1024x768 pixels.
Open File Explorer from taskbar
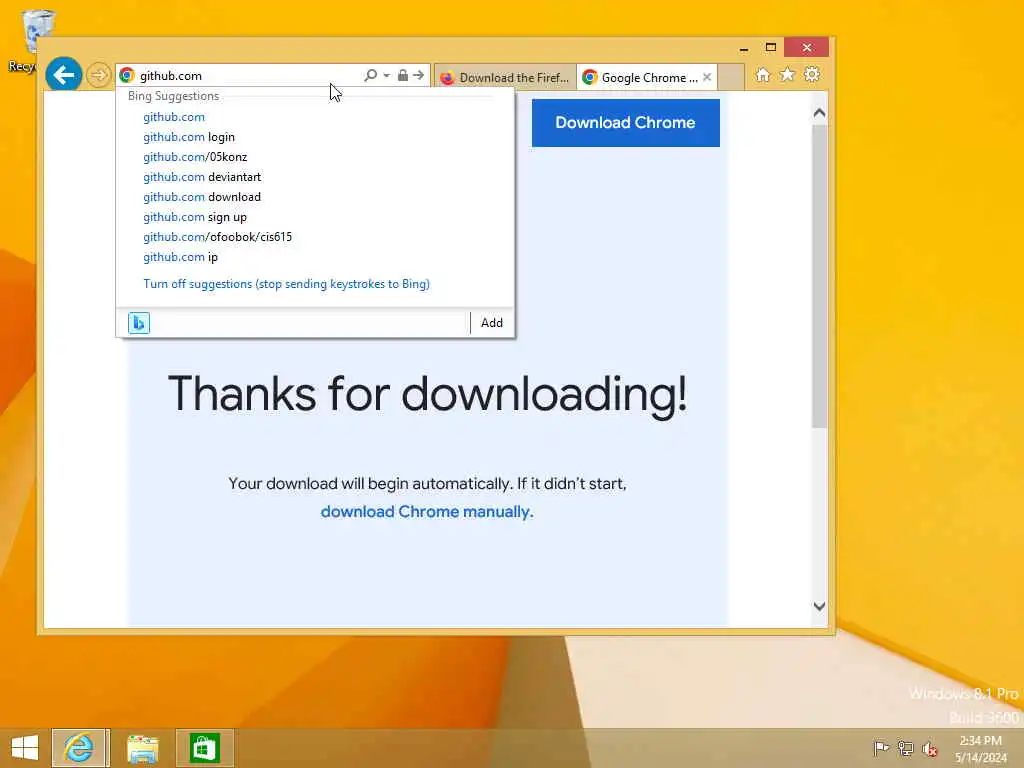142,748
